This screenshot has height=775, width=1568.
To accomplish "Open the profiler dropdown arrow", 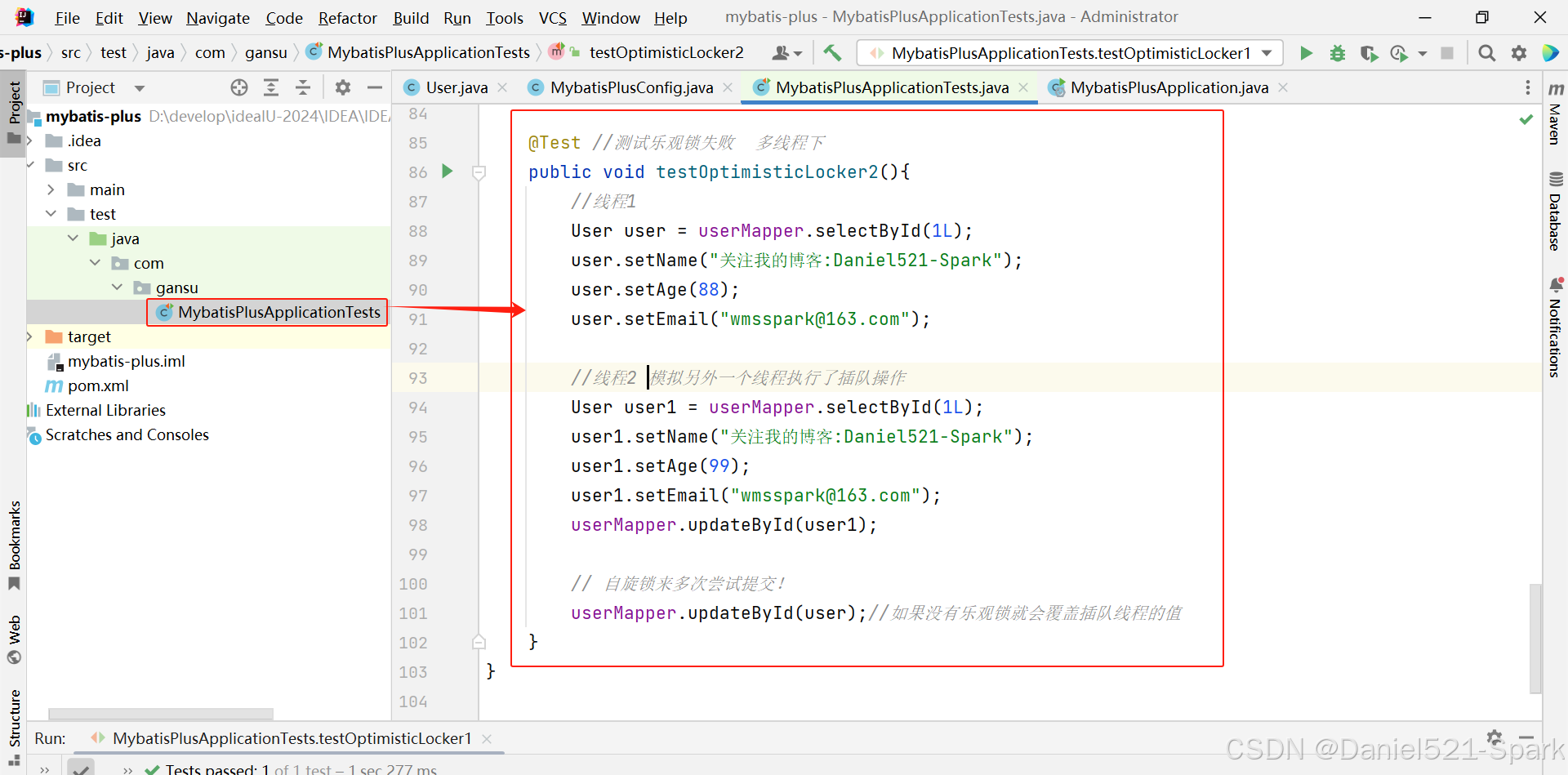I will pos(1422,54).
